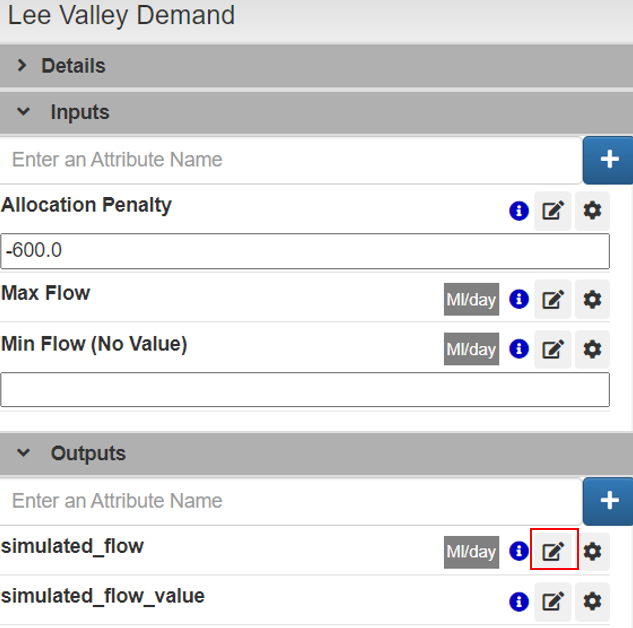Click the Max Flow Ml/day unit badge
Image resolution: width=633 pixels, height=628 pixels.
471,299
